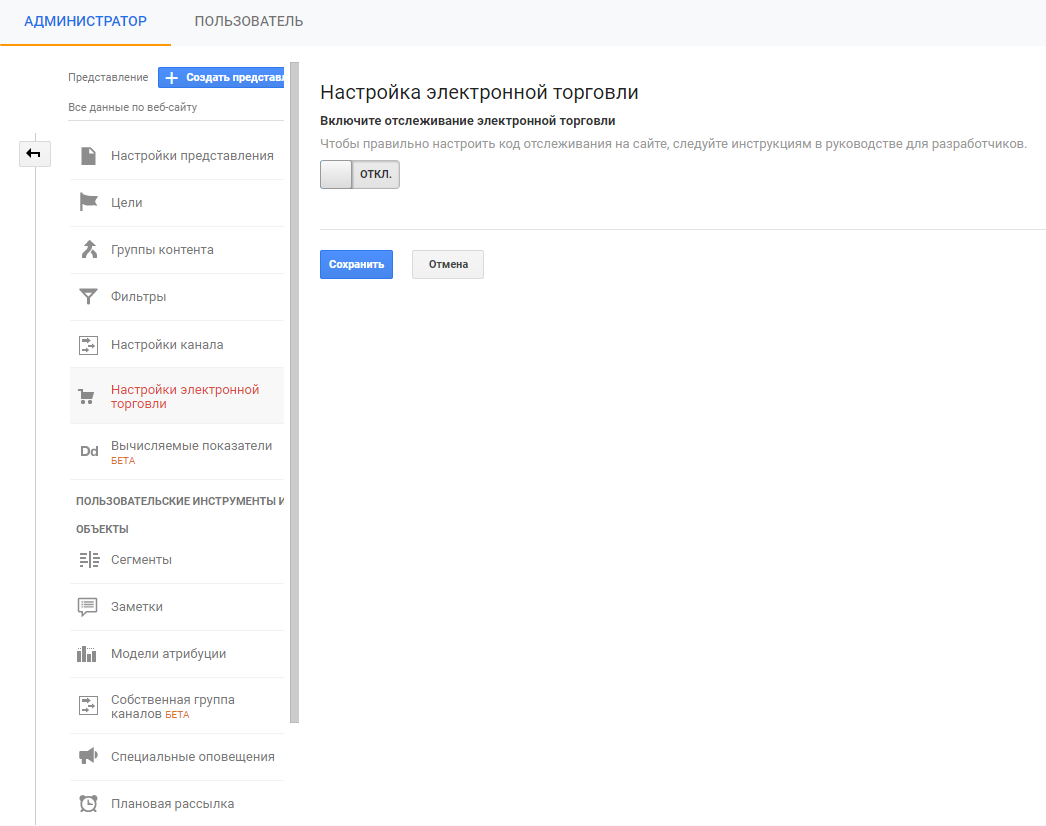Click the Attribution Models bar chart icon
Viewport: 1046px width, 826px height.
[89, 654]
